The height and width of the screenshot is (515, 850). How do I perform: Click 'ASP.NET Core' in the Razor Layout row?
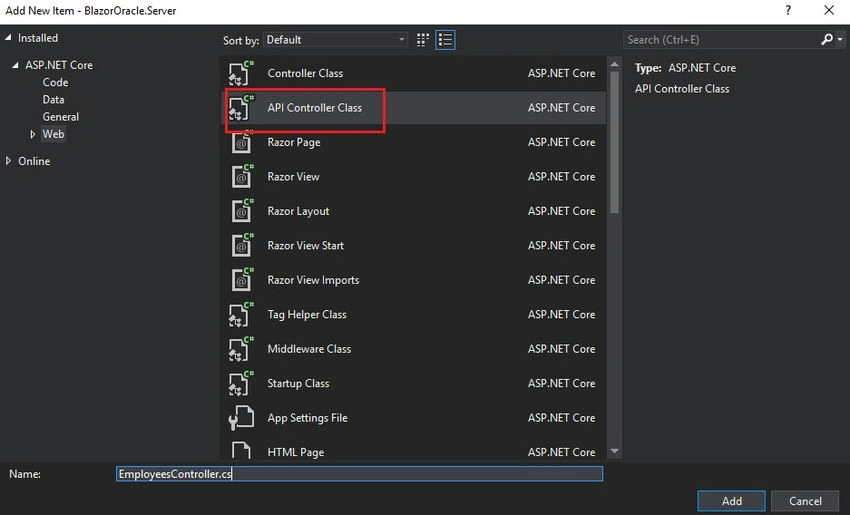click(x=562, y=211)
